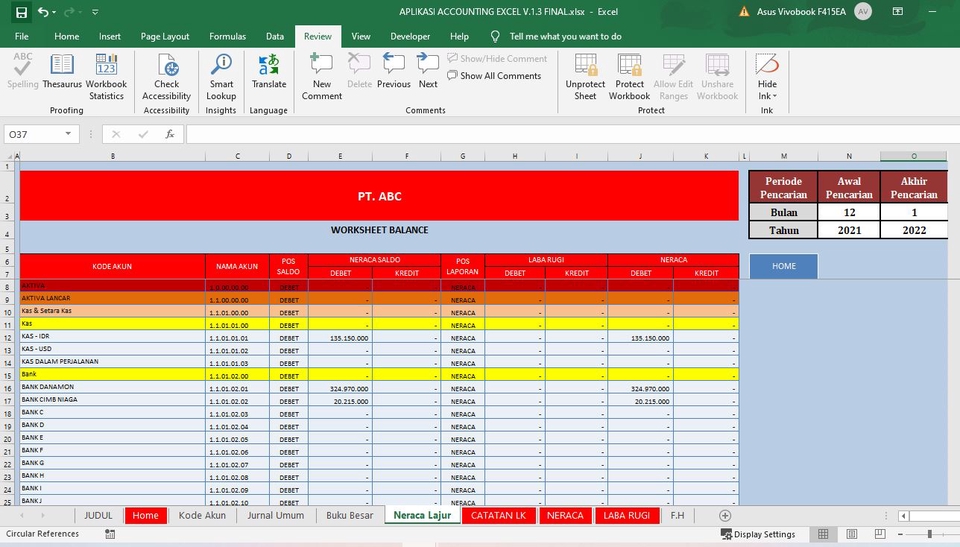Open the View ribbon tab
Viewport: 960px width, 547px height.
click(361, 36)
